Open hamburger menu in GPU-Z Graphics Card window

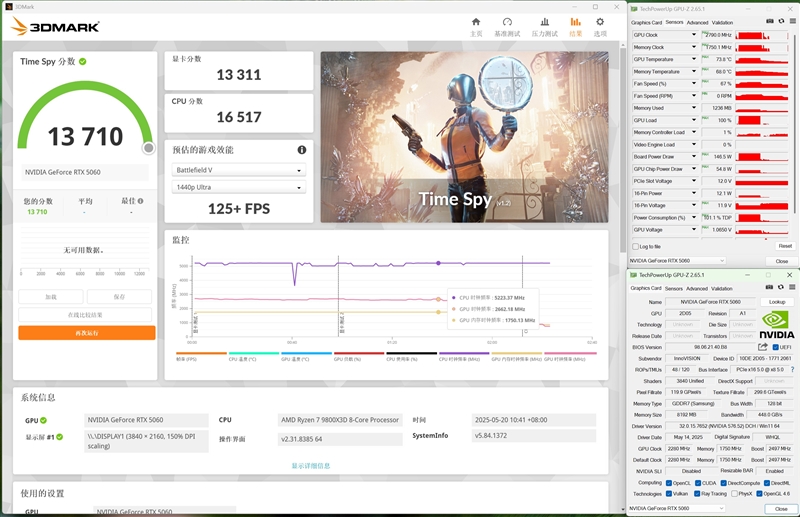792,287
